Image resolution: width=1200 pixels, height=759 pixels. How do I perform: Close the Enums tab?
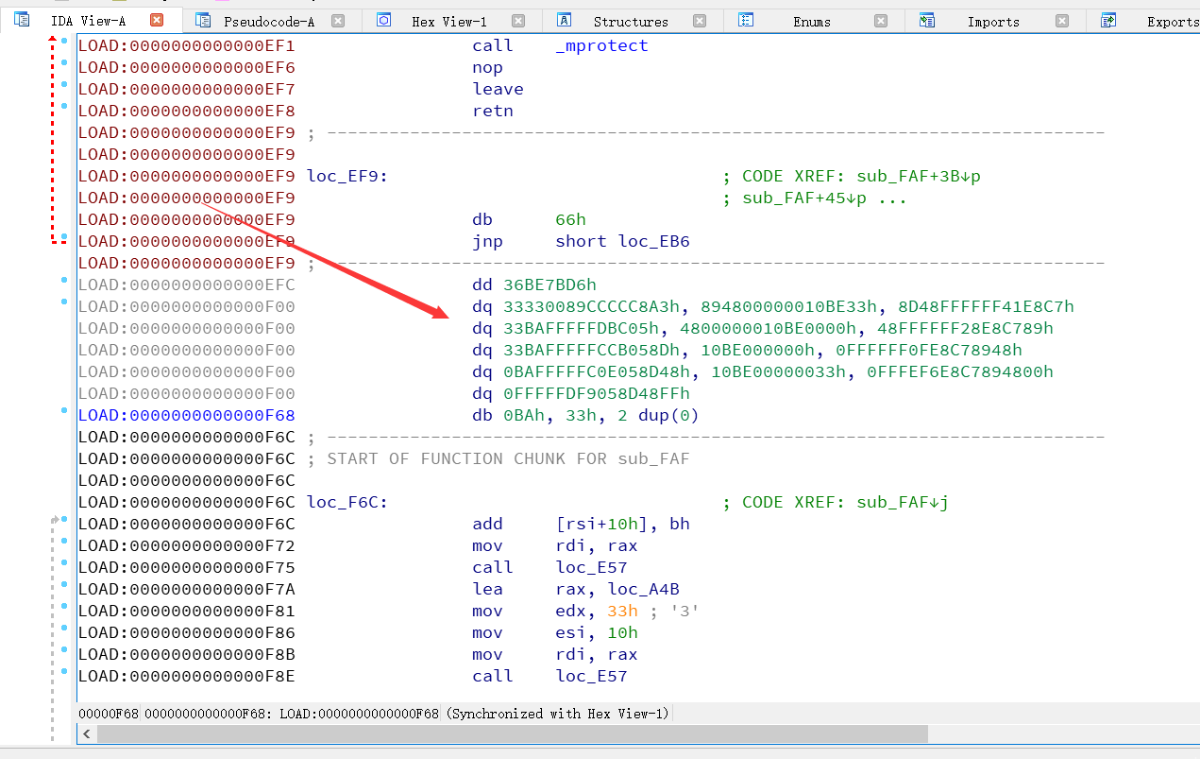pyautogui.click(x=880, y=20)
